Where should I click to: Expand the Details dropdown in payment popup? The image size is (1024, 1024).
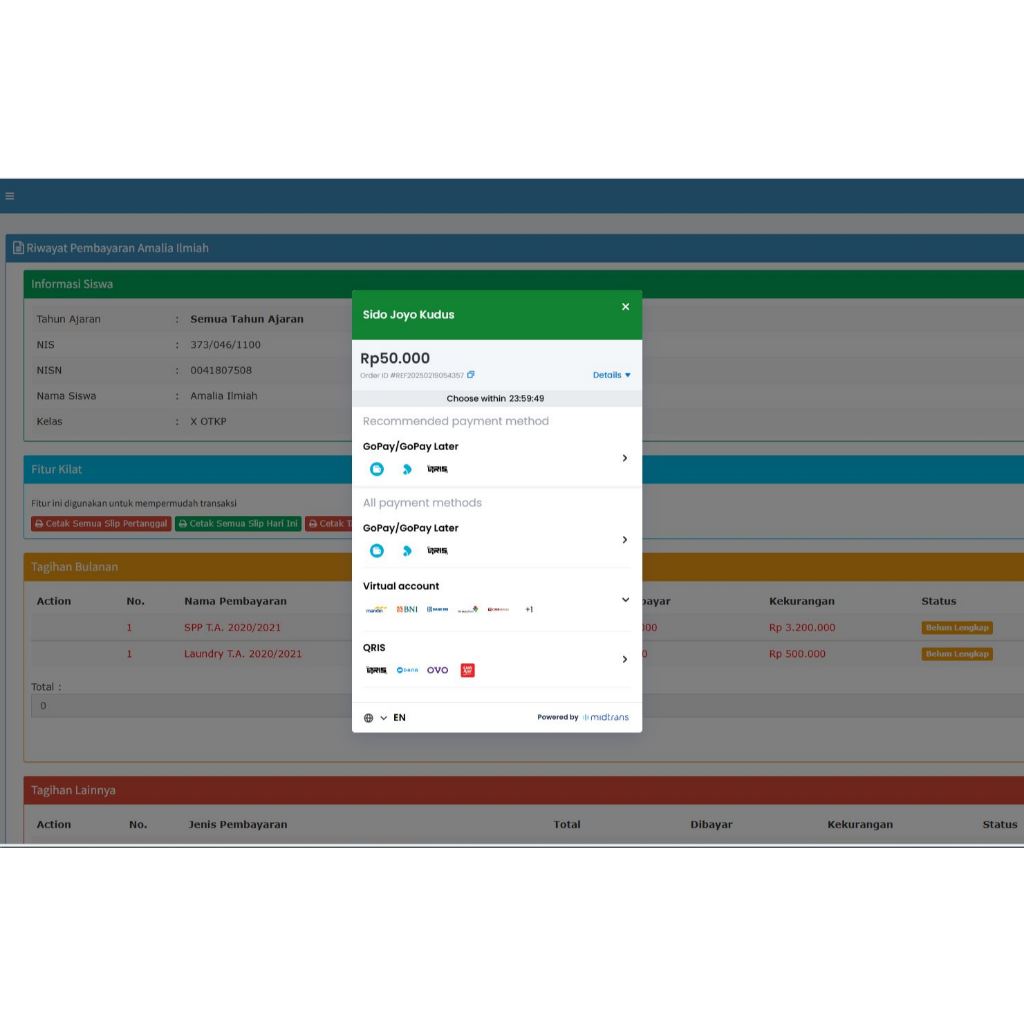[x=611, y=375]
